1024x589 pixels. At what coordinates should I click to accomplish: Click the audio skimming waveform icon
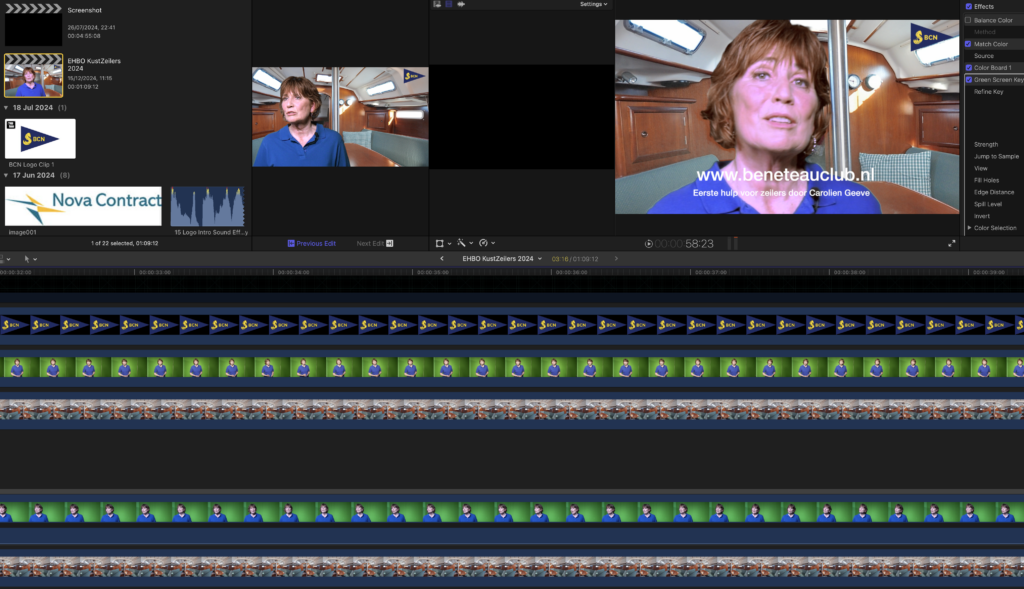462,4
